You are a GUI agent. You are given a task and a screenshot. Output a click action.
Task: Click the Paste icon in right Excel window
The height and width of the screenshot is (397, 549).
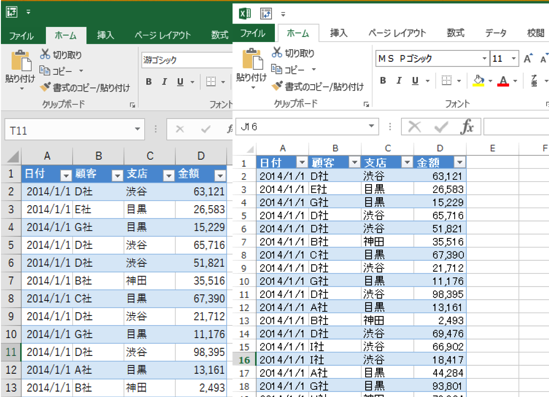coord(252,59)
